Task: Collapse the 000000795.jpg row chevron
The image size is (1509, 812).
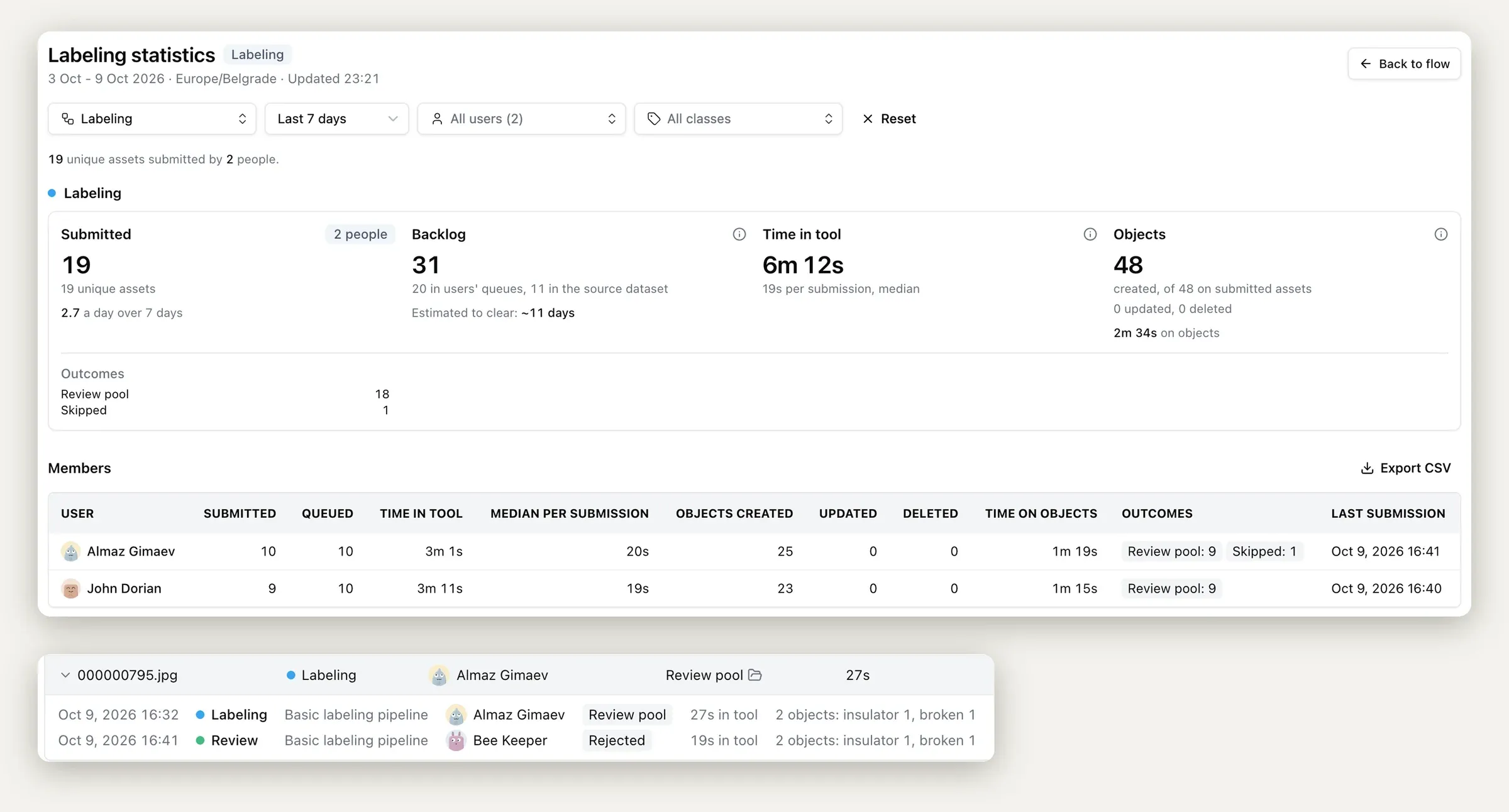Action: point(65,675)
